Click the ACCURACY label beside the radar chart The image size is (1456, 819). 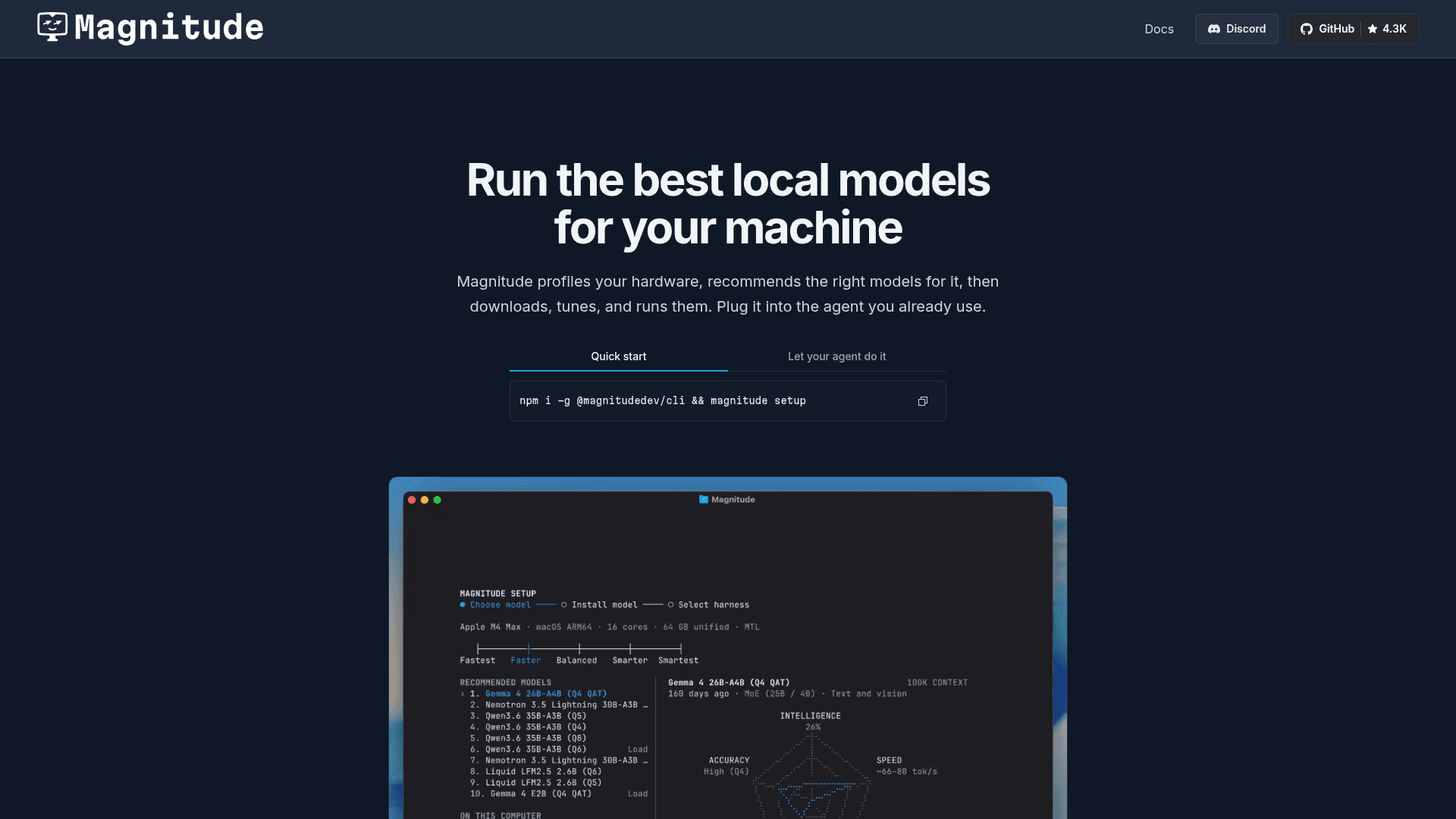click(729, 761)
